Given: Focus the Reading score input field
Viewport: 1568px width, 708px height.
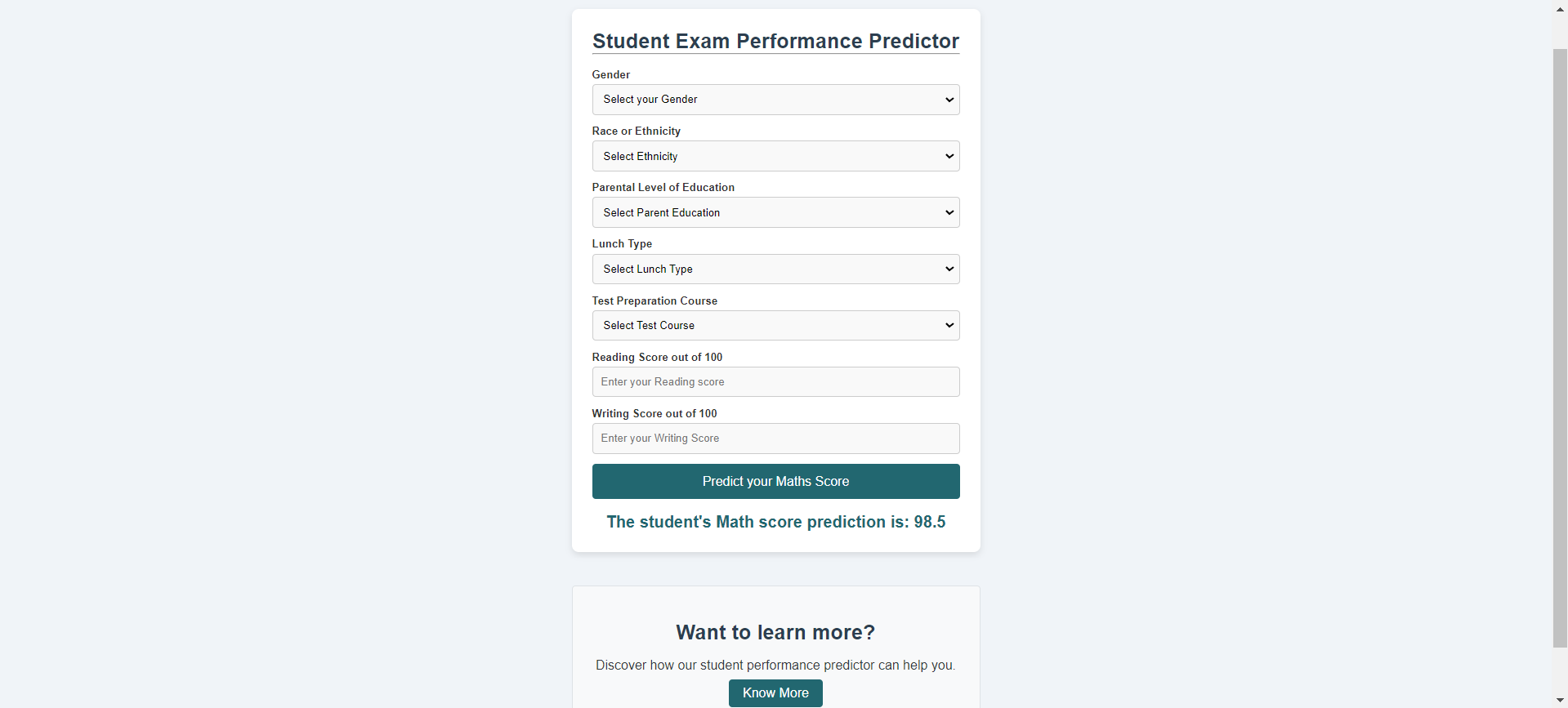Looking at the screenshot, I should [775, 382].
